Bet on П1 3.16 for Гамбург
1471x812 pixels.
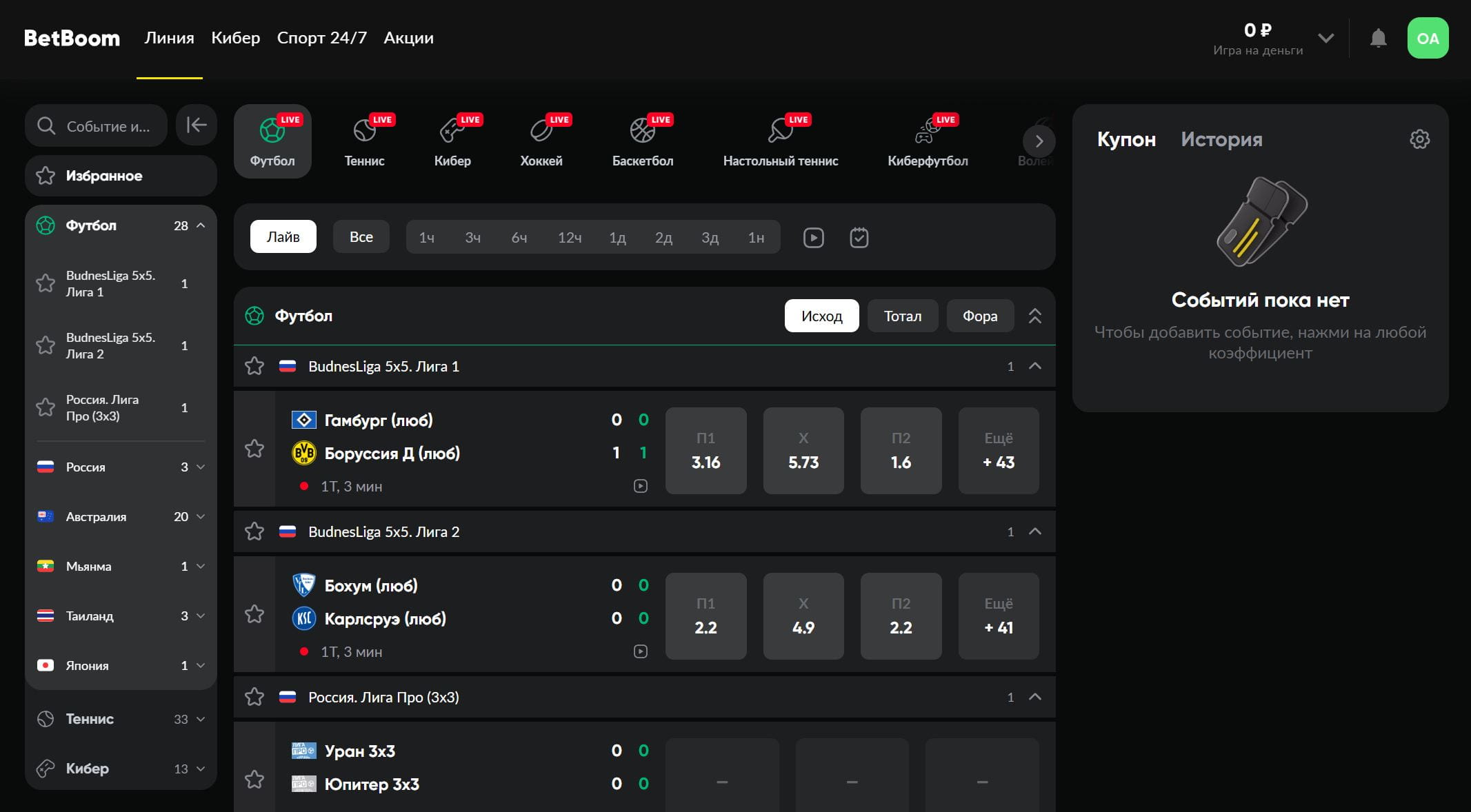click(x=706, y=451)
